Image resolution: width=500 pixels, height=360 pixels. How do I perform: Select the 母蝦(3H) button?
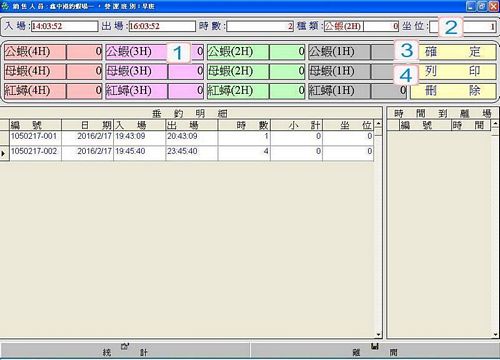136,72
